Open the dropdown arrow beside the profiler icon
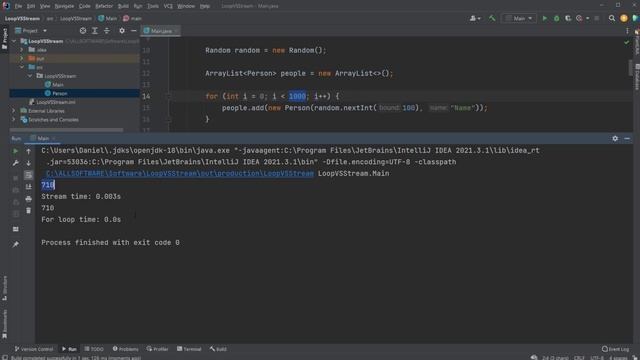Image resolution: width=640 pixels, height=360 pixels. pyautogui.click(x=588, y=18)
